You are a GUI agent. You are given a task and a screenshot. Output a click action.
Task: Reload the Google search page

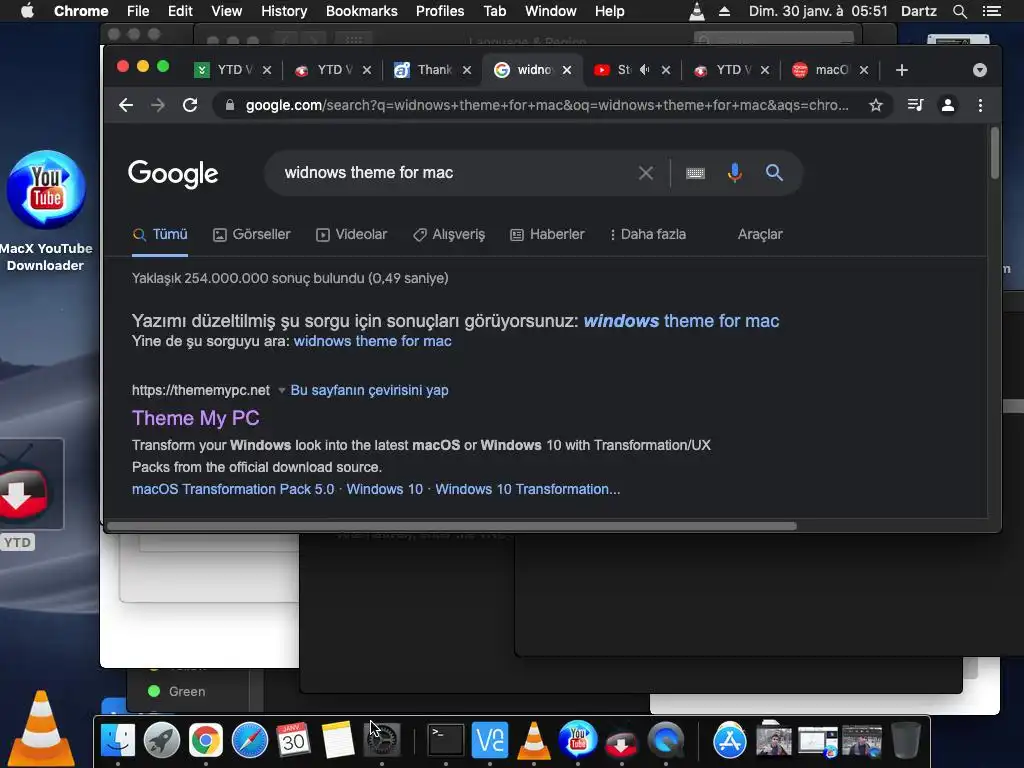click(190, 105)
